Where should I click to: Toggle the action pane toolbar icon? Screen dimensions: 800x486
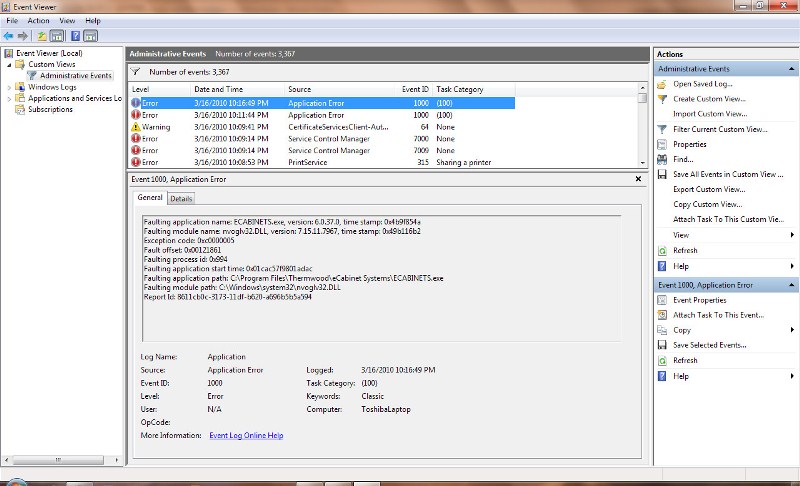tap(90, 36)
